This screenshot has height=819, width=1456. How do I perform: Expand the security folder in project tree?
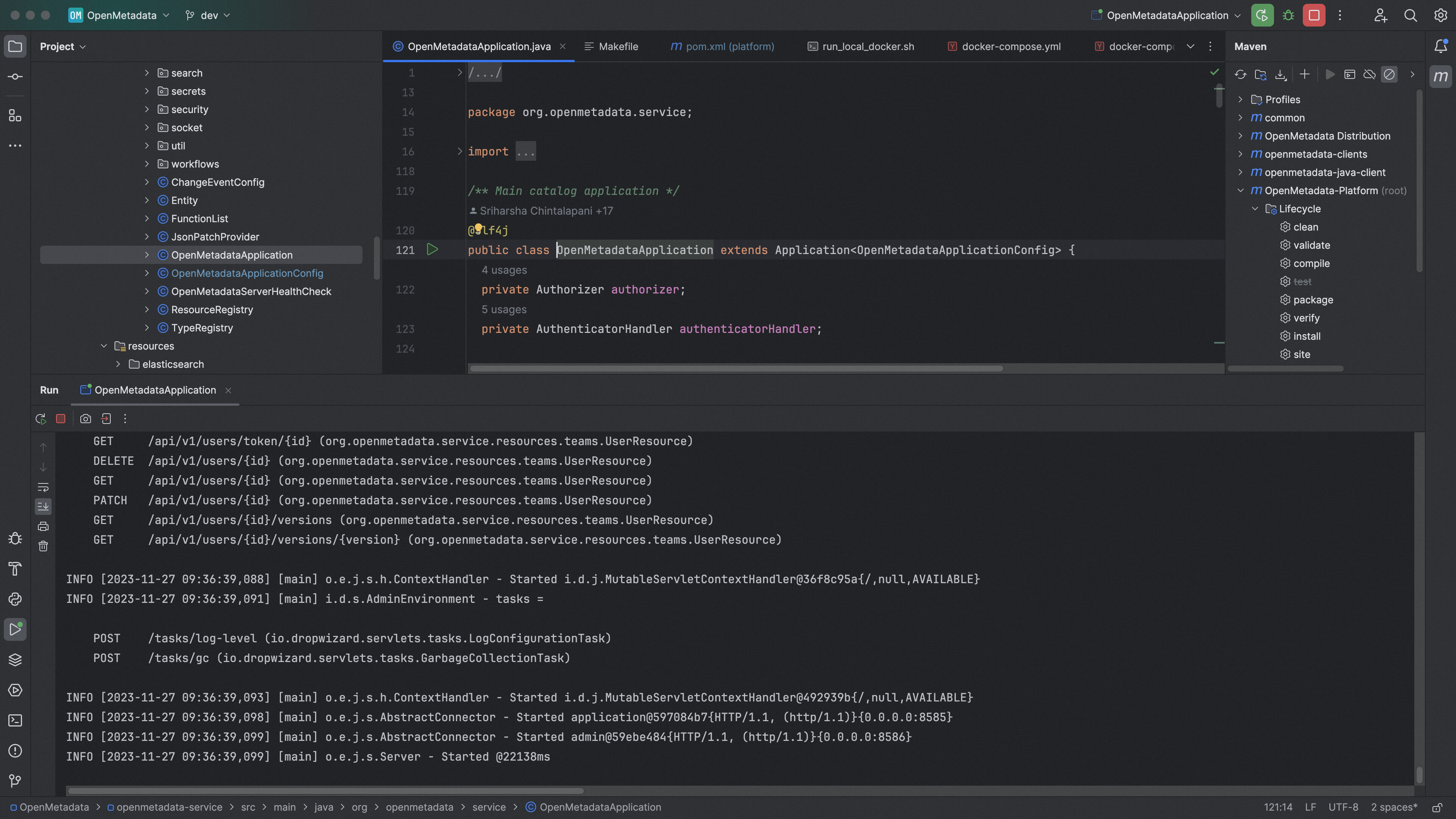point(147,109)
